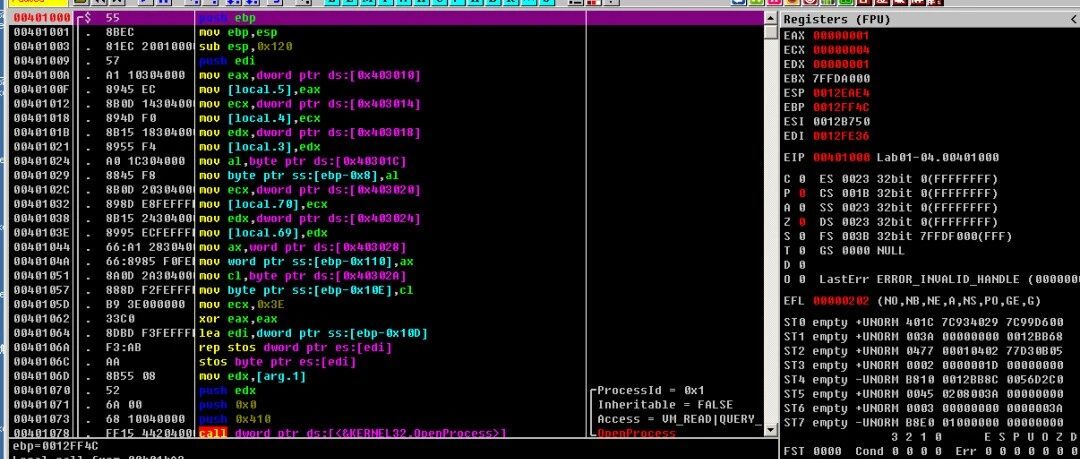Click the FST 0000 status word value
This screenshot has width=1080, height=459.
(x=827, y=451)
